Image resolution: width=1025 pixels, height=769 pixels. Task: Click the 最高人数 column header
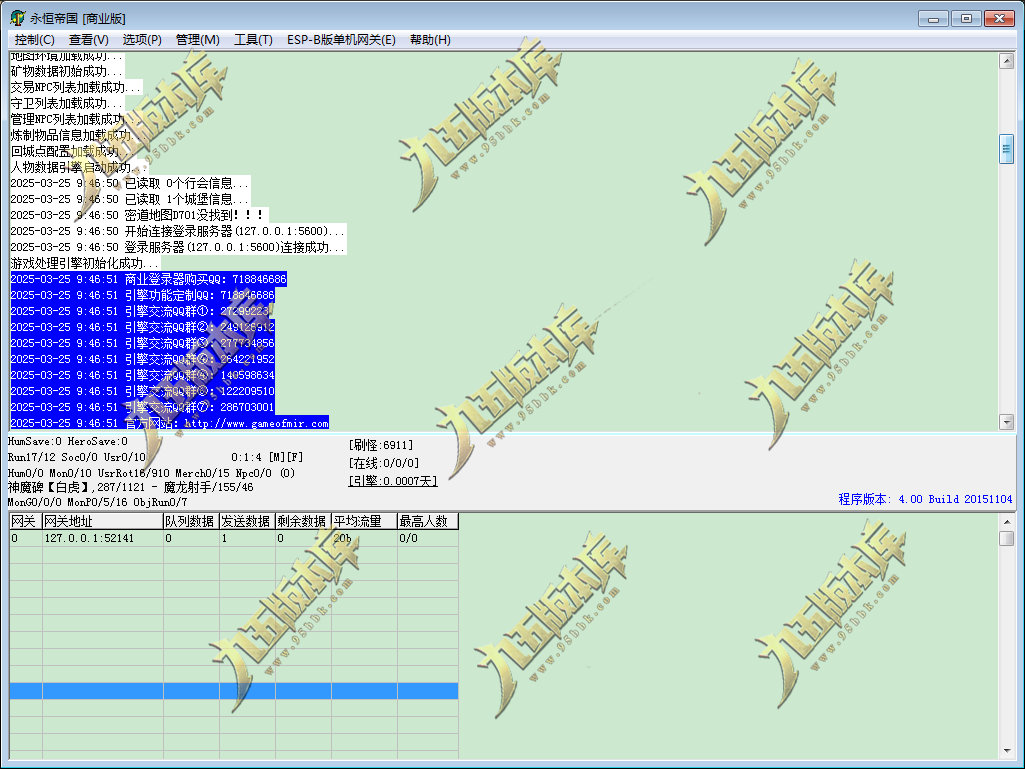pyautogui.click(x=428, y=521)
